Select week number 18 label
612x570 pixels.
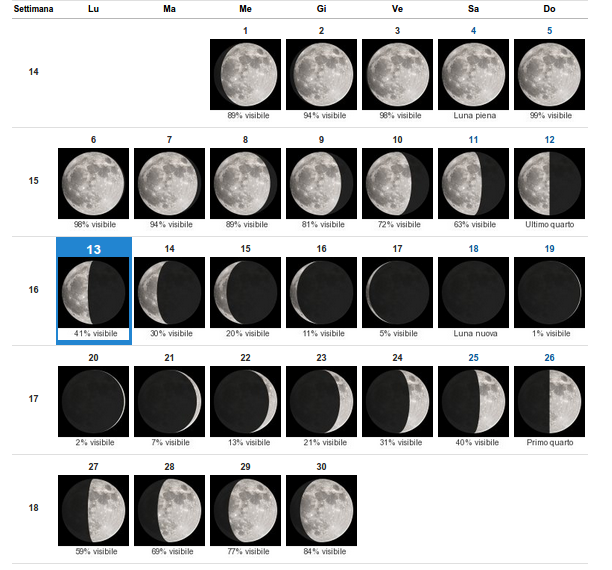tap(33, 508)
